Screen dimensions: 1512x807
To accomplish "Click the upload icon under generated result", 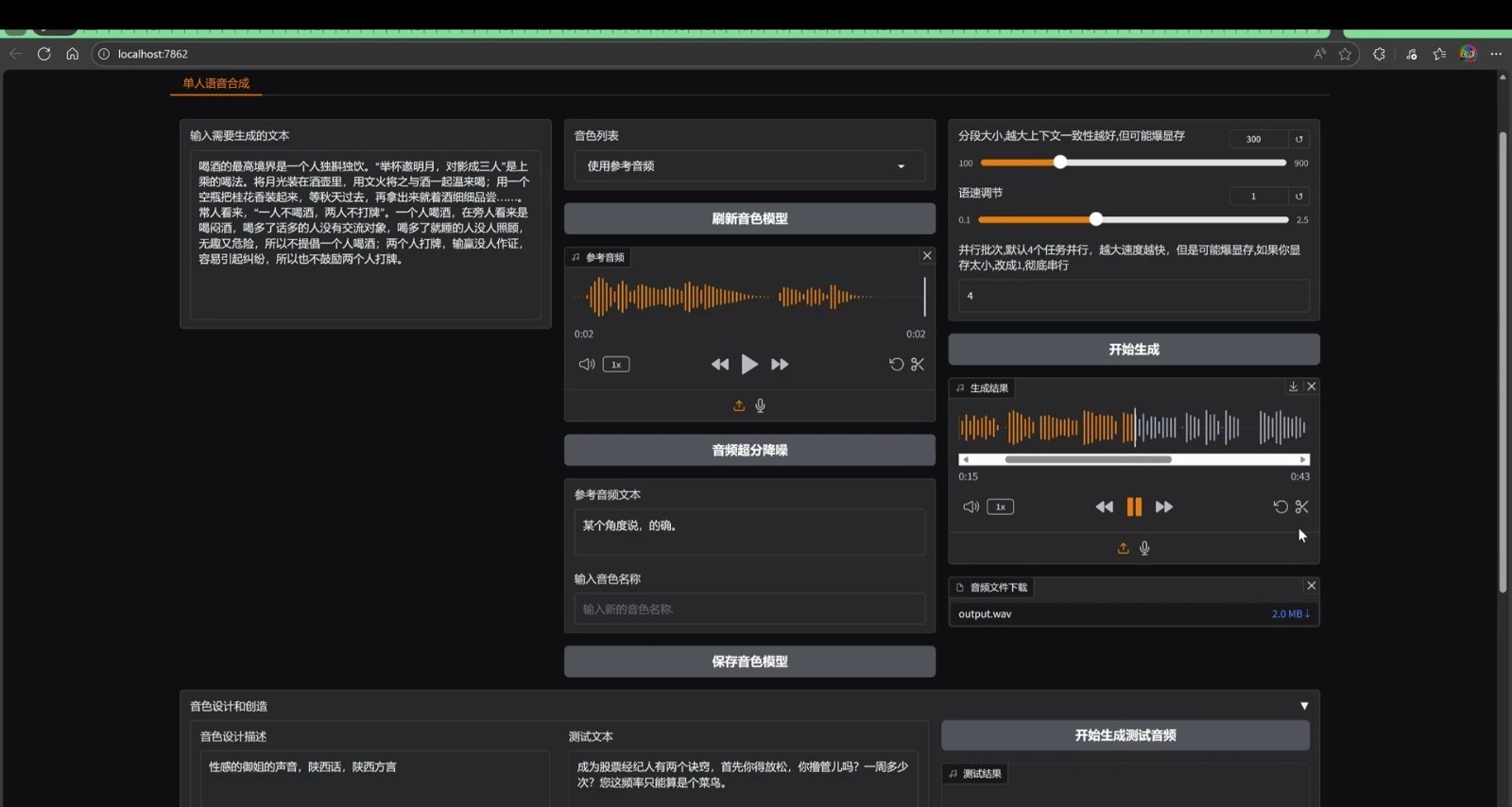I will (x=1123, y=548).
